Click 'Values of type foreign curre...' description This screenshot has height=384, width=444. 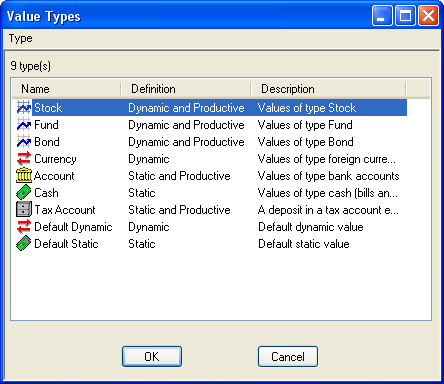[x=327, y=159]
